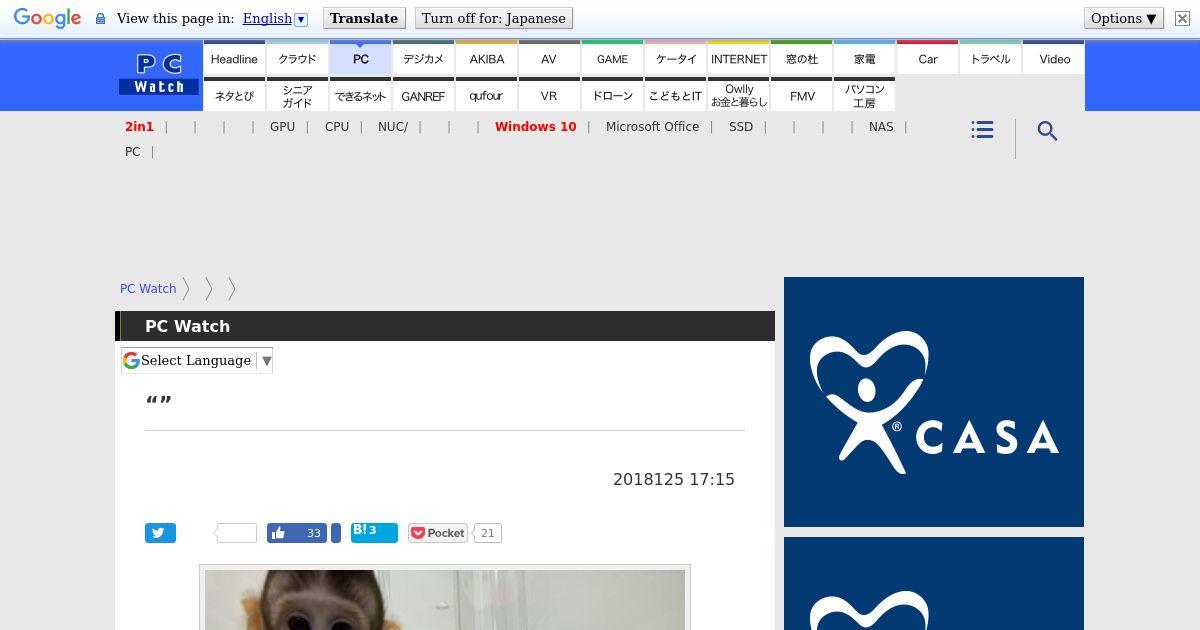Open the AV tab
1200x630 pixels.
(549, 58)
